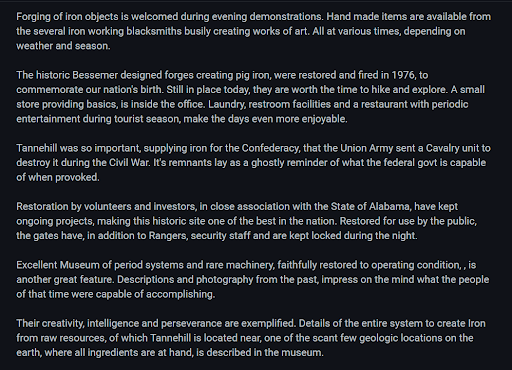
Task: Click the phrase "commemorate our nation's birth"
Action: point(89,90)
